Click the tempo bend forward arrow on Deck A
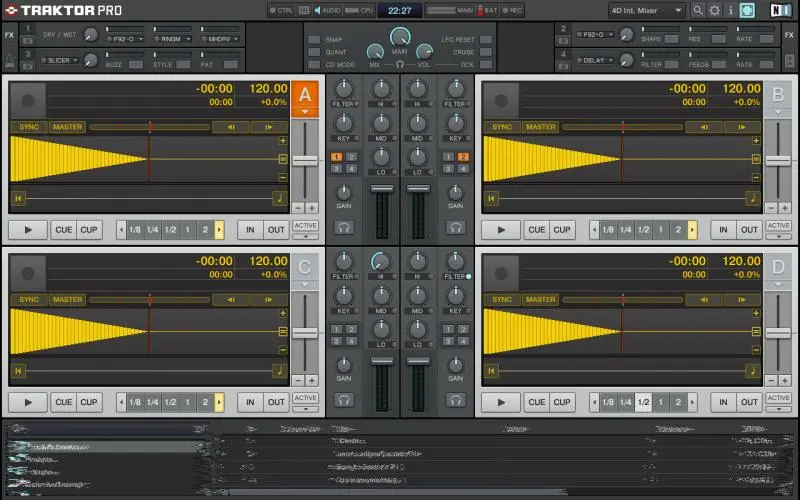This screenshot has height=500, width=800. coord(268,127)
